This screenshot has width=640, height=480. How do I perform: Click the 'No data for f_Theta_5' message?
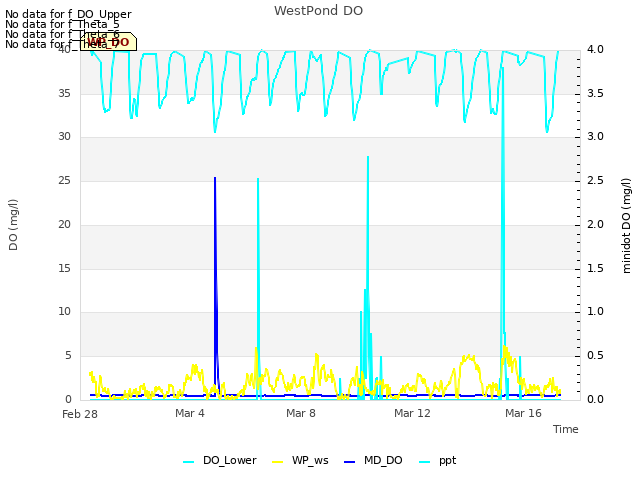[x=62, y=24]
